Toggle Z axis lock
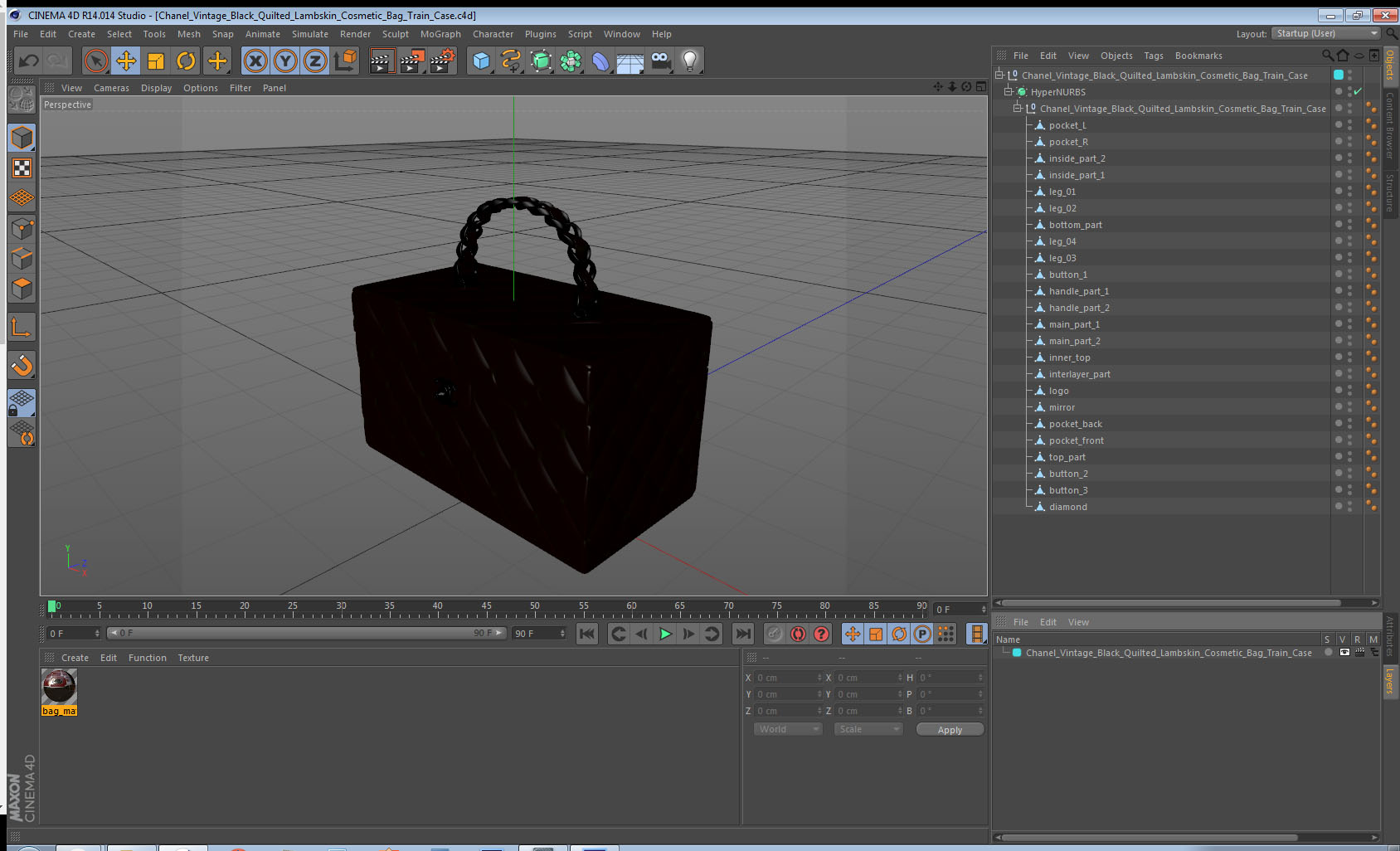This screenshot has height=851, width=1400. click(x=315, y=61)
